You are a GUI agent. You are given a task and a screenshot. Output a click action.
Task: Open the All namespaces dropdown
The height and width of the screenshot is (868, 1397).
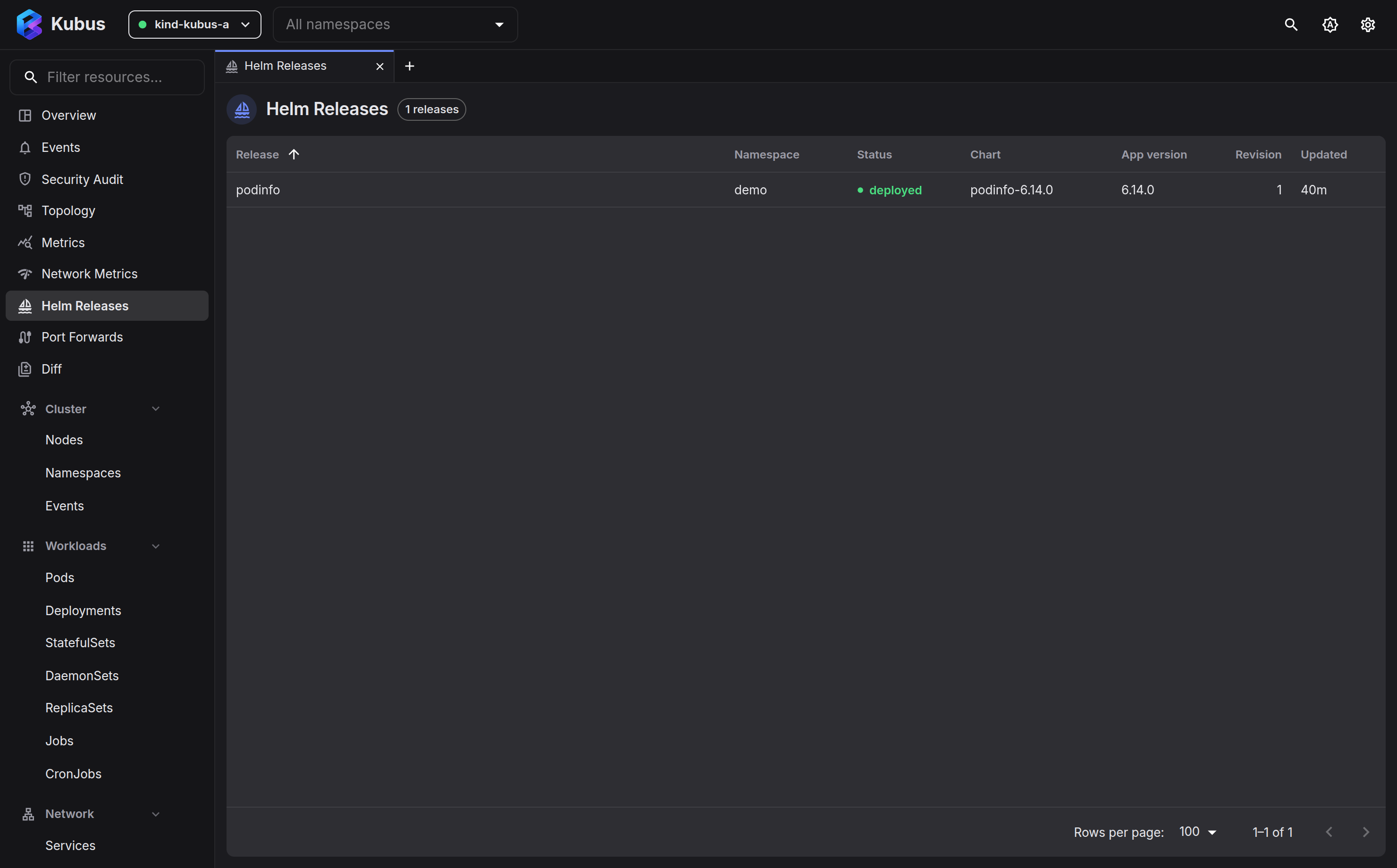[x=395, y=25]
